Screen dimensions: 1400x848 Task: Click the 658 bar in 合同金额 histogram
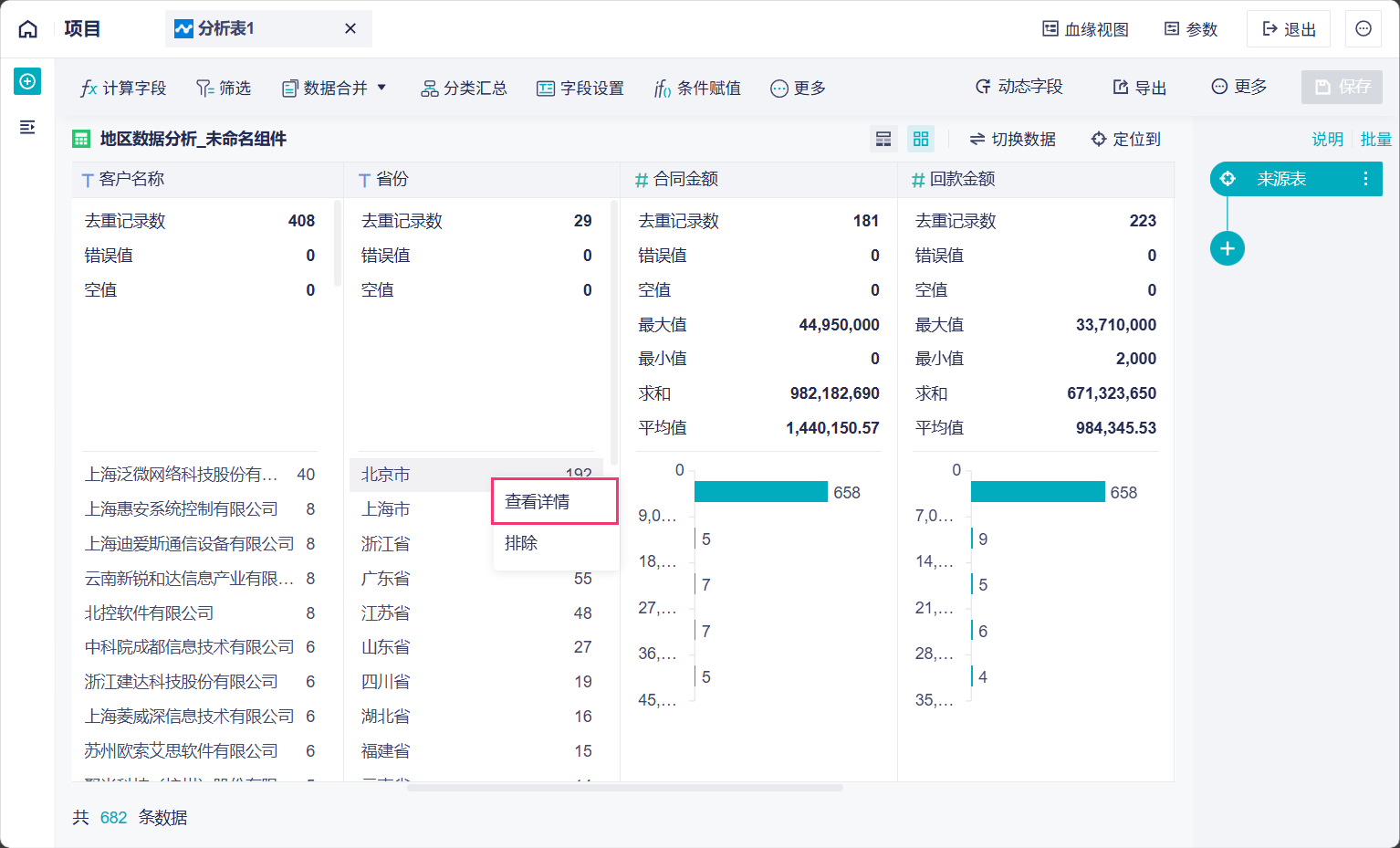point(760,492)
